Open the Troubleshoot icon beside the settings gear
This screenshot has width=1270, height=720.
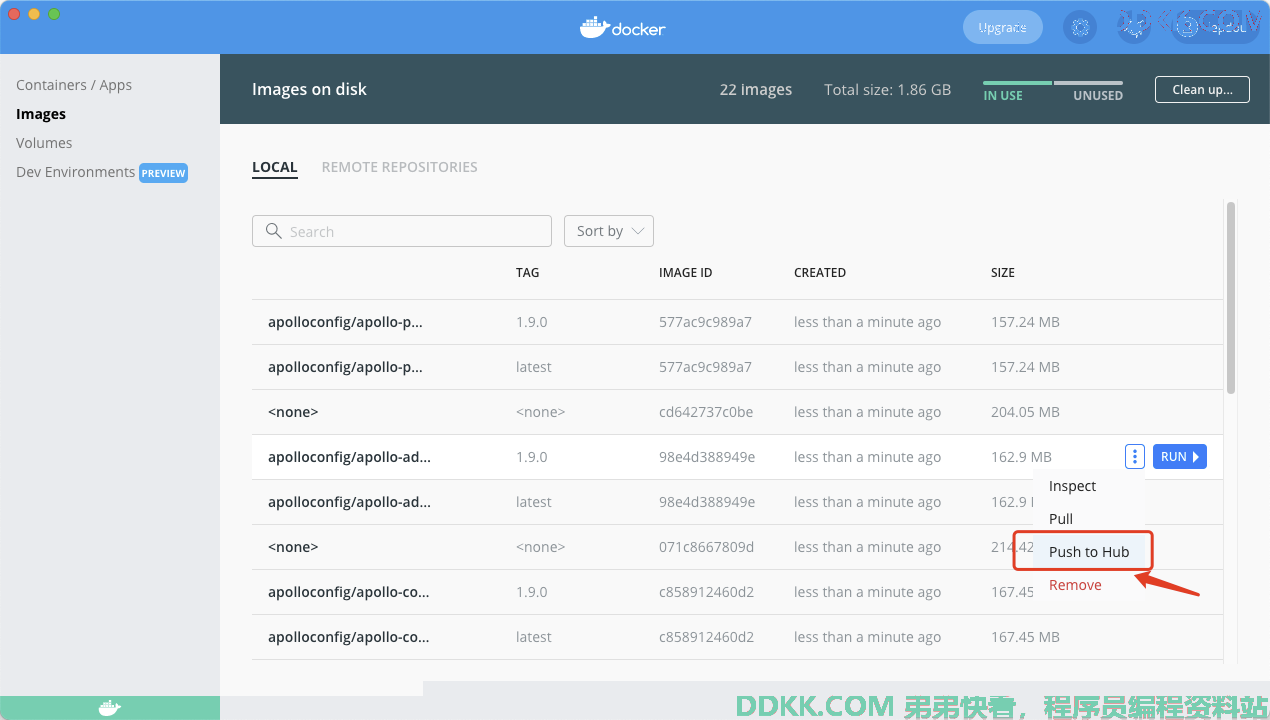pos(1134,28)
